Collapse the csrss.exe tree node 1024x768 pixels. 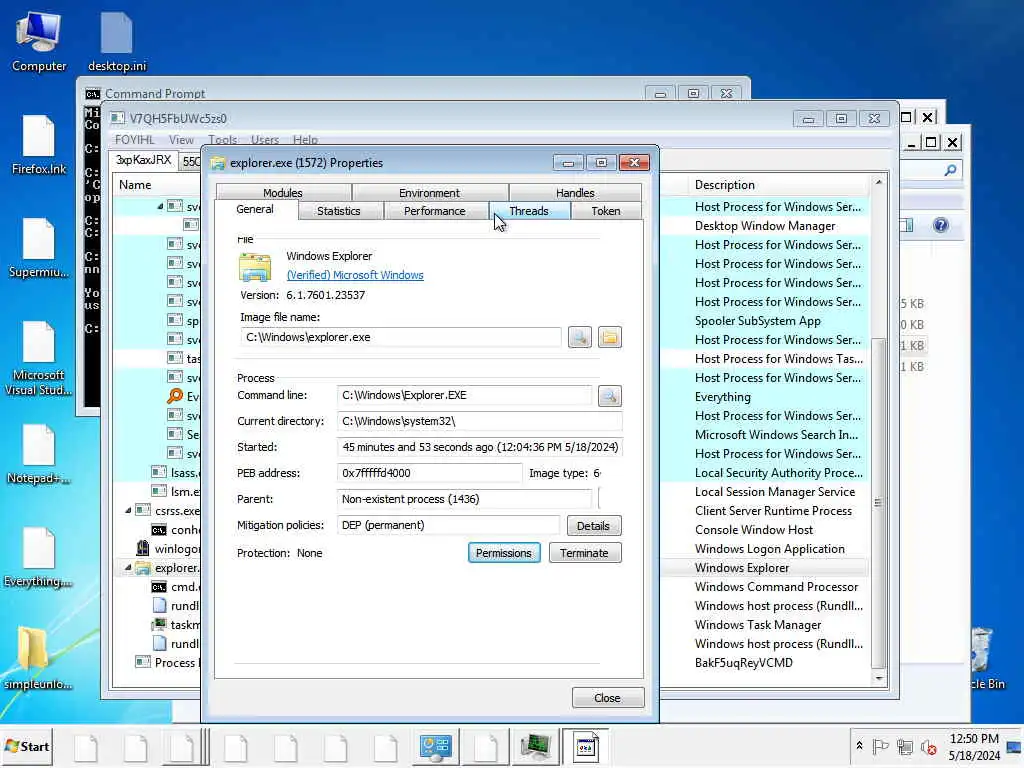[x=128, y=511]
